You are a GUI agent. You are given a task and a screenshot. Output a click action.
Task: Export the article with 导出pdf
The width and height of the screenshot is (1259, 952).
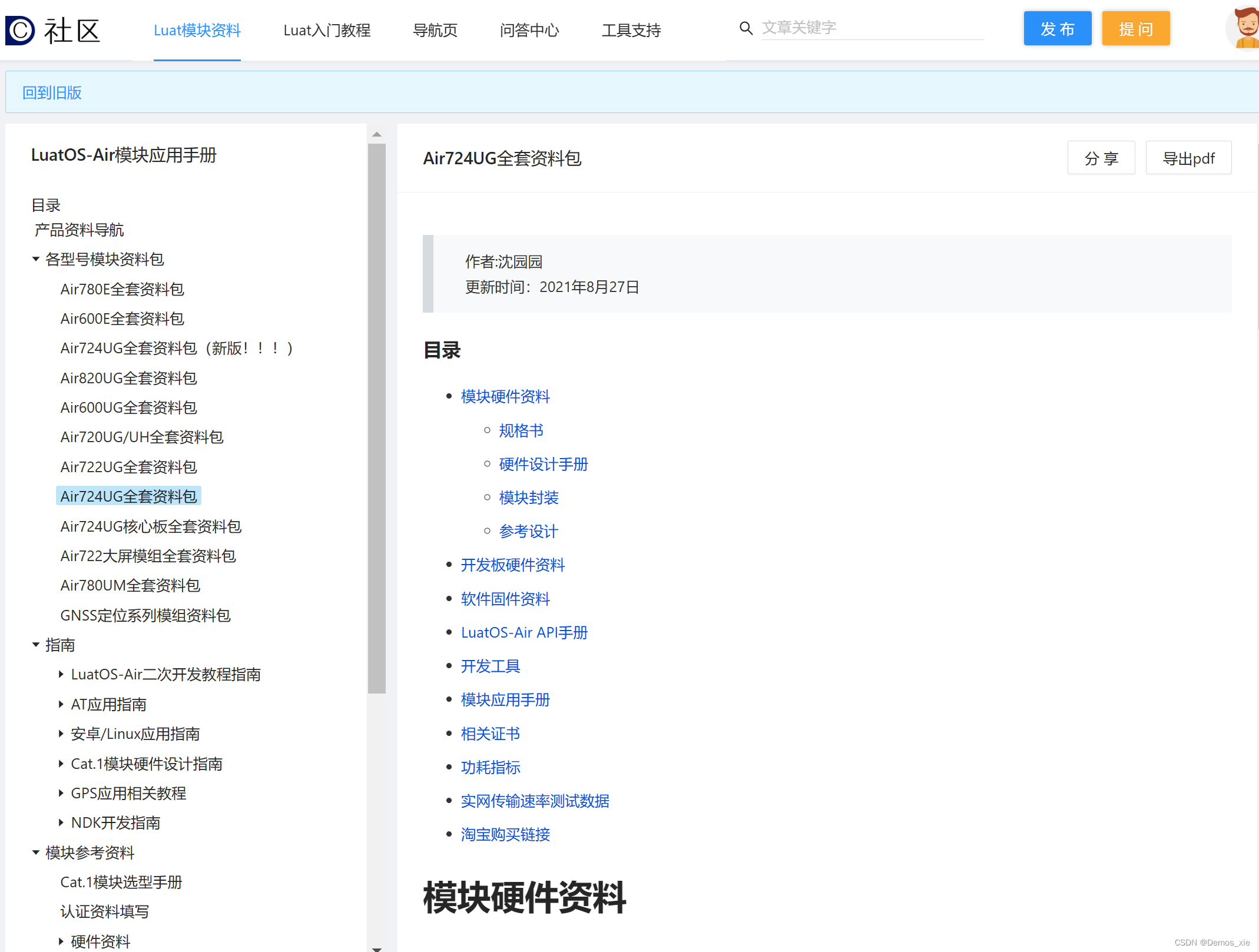coord(1188,158)
